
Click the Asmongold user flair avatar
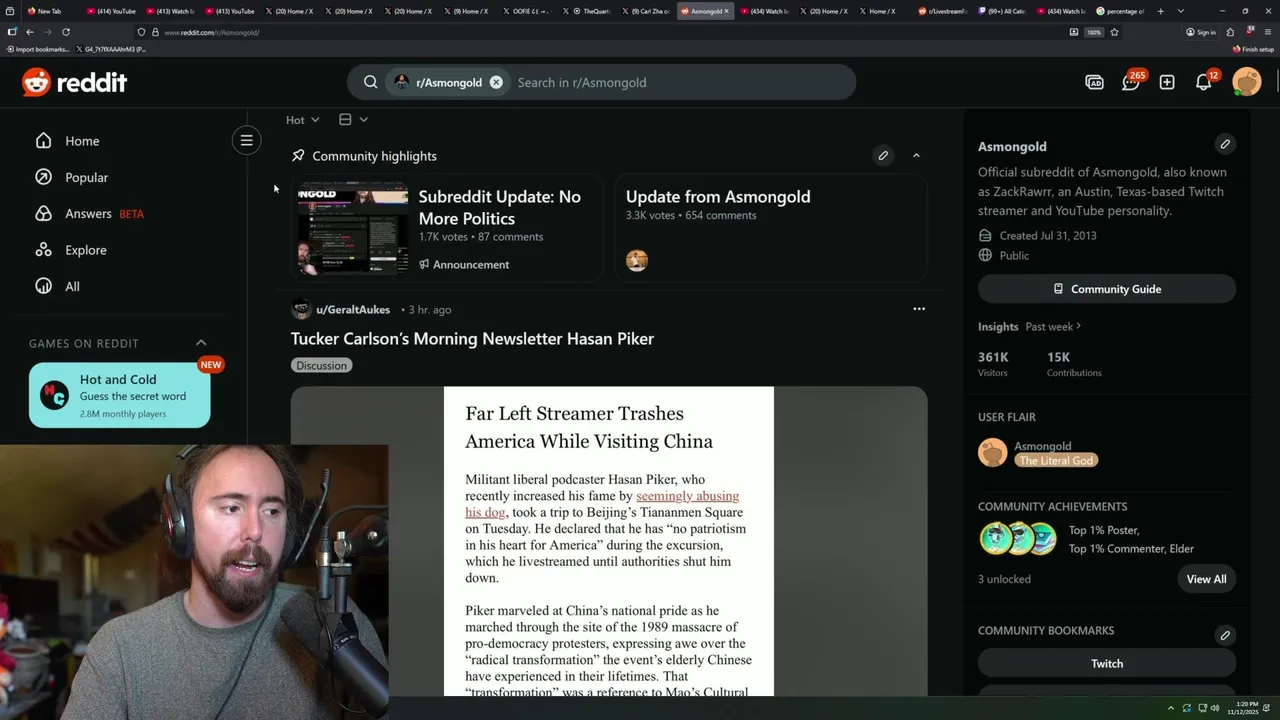point(992,452)
